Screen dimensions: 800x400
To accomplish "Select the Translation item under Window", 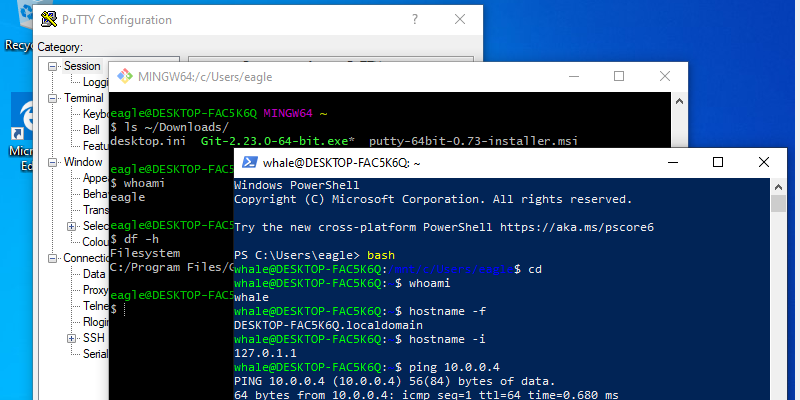I will 96,210.
